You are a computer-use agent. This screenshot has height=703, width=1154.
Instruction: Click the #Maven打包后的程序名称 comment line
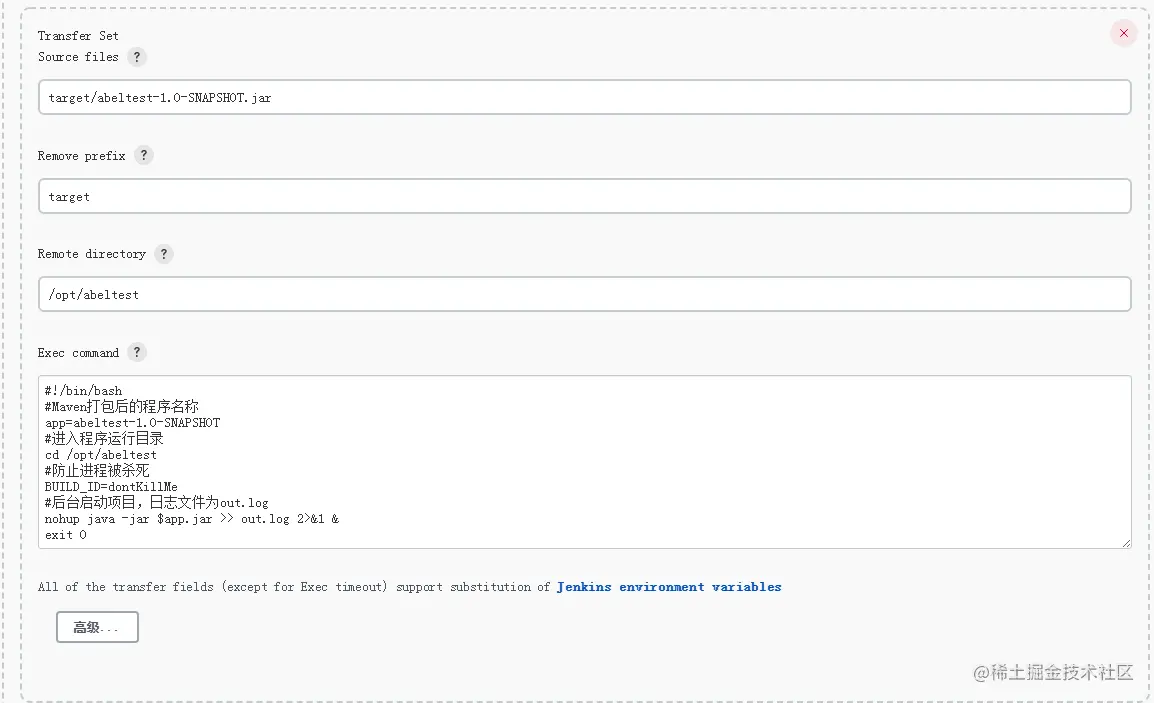click(x=121, y=407)
